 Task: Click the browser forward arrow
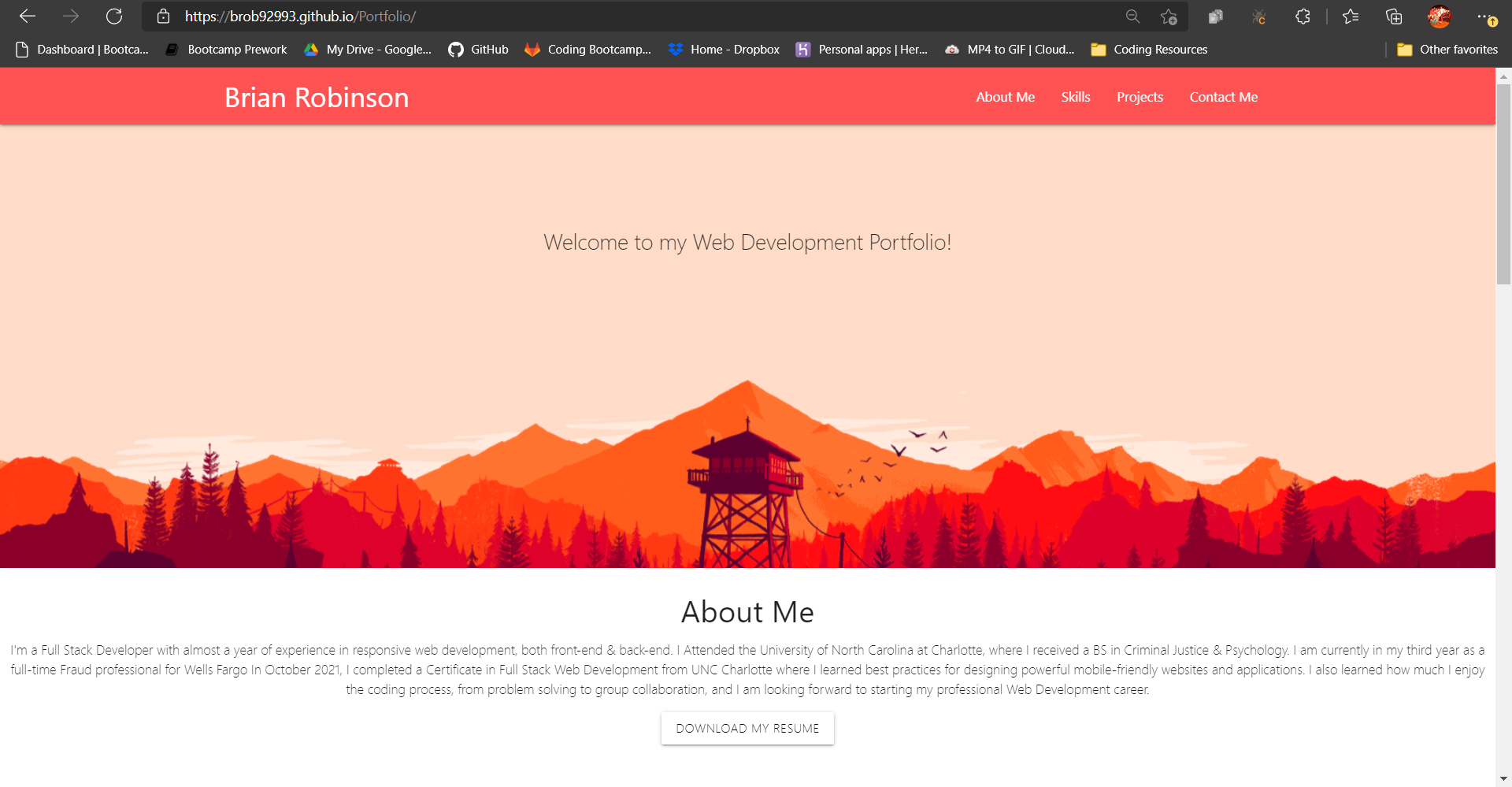[71, 16]
